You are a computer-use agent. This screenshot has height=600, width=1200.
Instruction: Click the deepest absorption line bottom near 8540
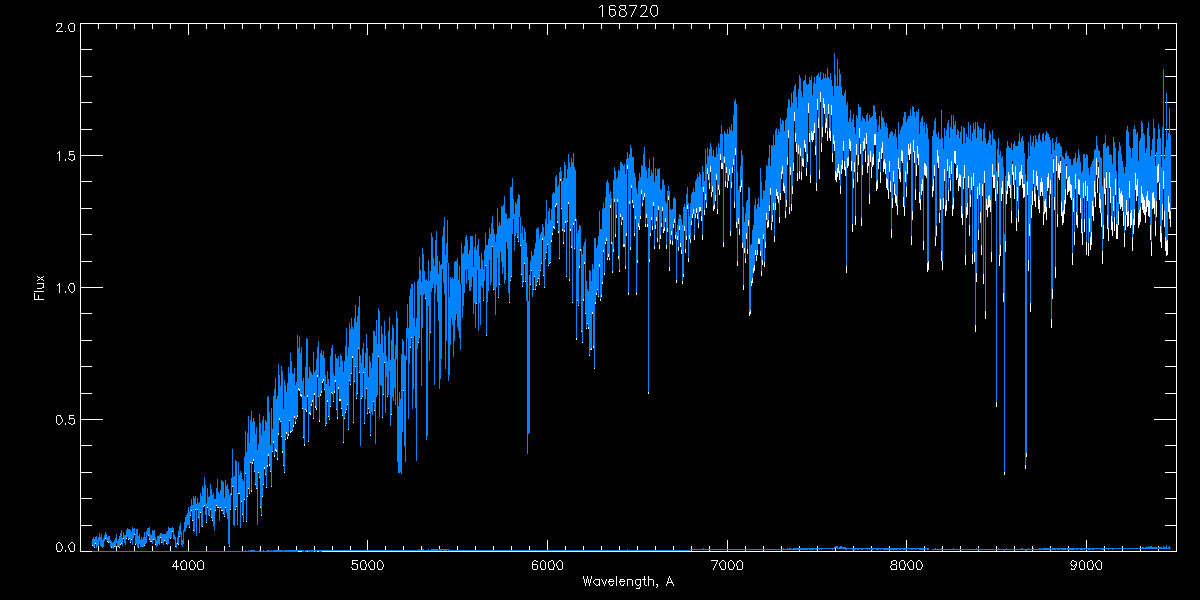(x=1004, y=473)
